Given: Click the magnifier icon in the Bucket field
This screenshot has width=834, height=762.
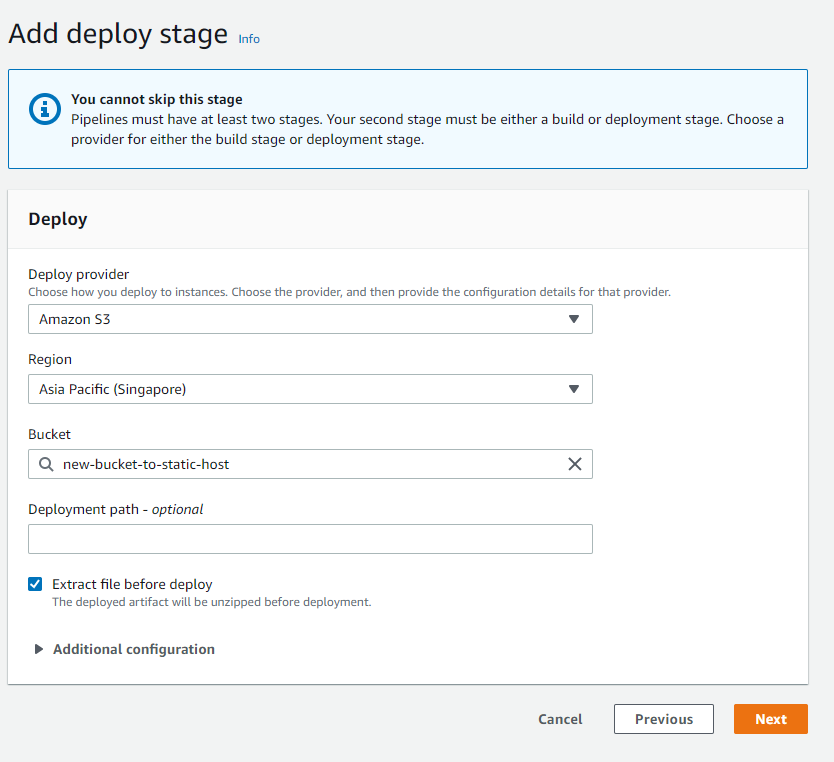Looking at the screenshot, I should 46,464.
